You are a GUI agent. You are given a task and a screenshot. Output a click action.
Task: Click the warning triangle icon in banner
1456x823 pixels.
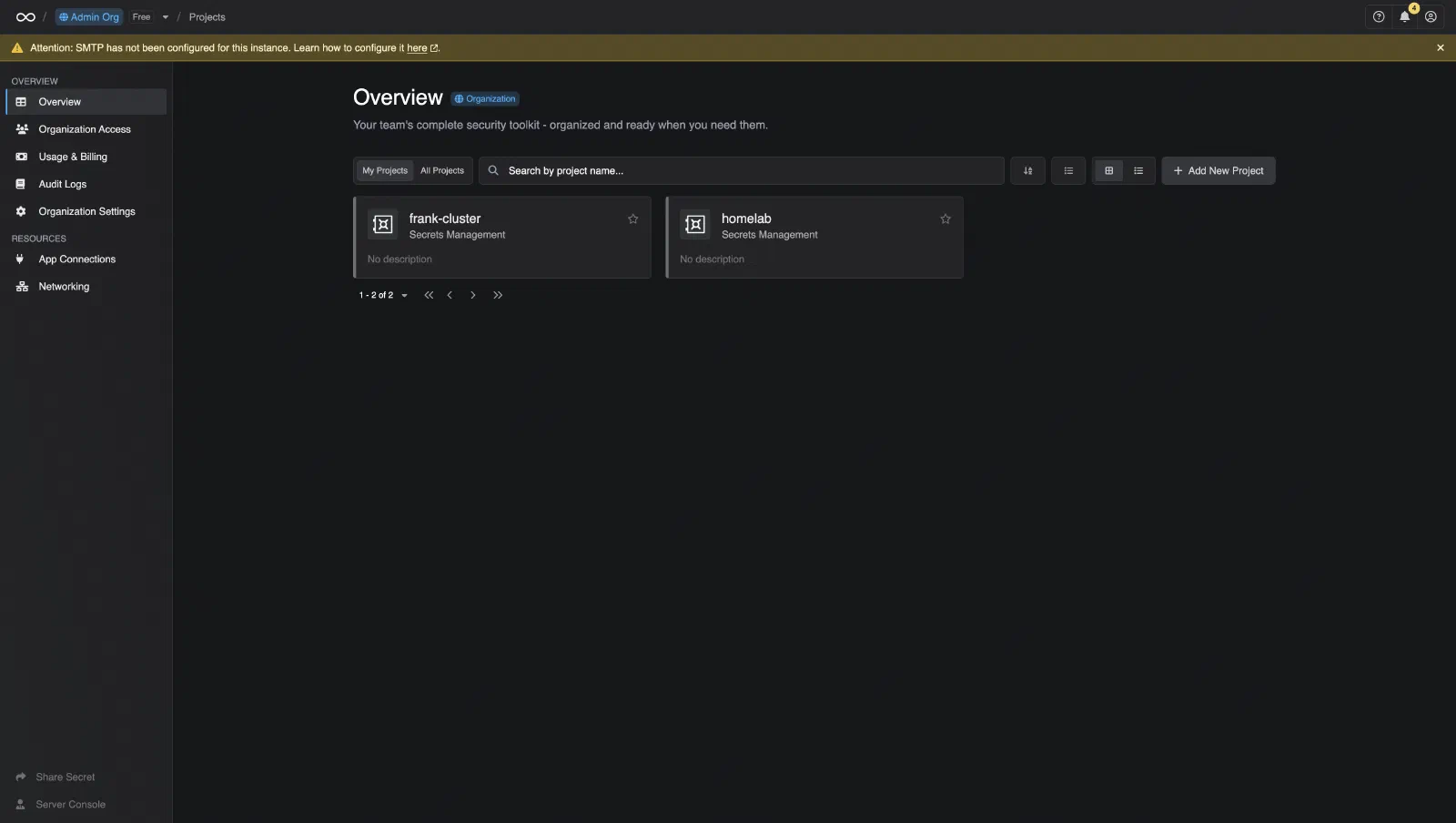click(16, 48)
